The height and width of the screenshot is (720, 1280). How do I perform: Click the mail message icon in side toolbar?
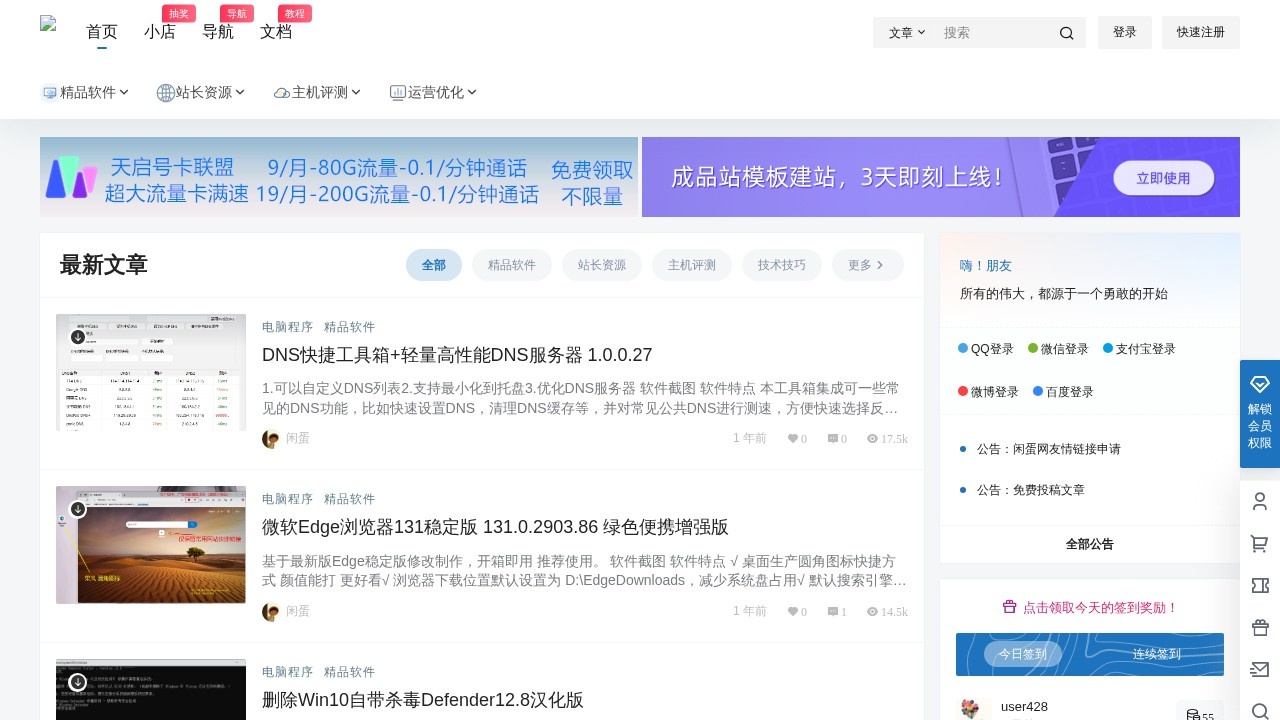1260,670
